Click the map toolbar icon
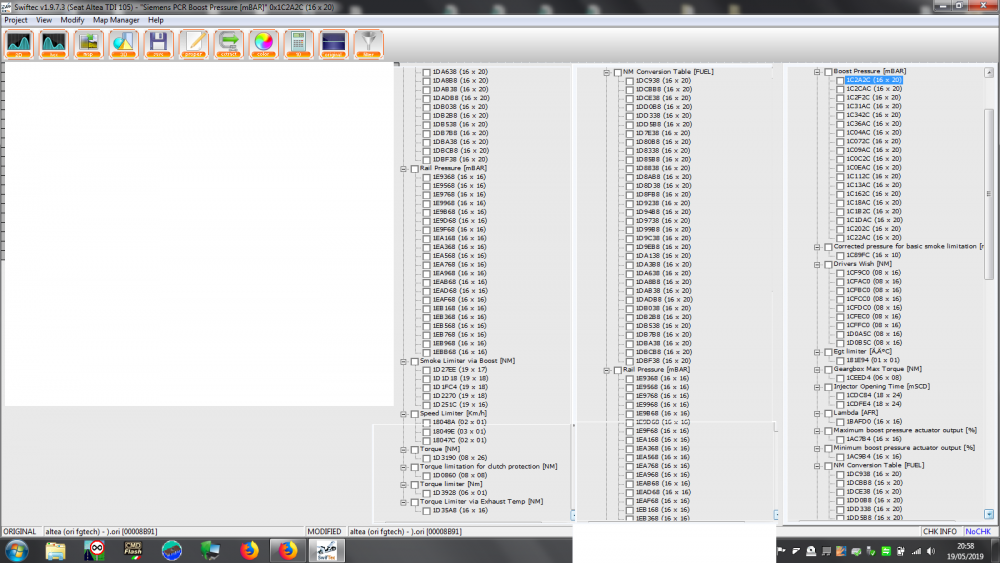Viewport: 1000px width, 563px height. [89, 45]
